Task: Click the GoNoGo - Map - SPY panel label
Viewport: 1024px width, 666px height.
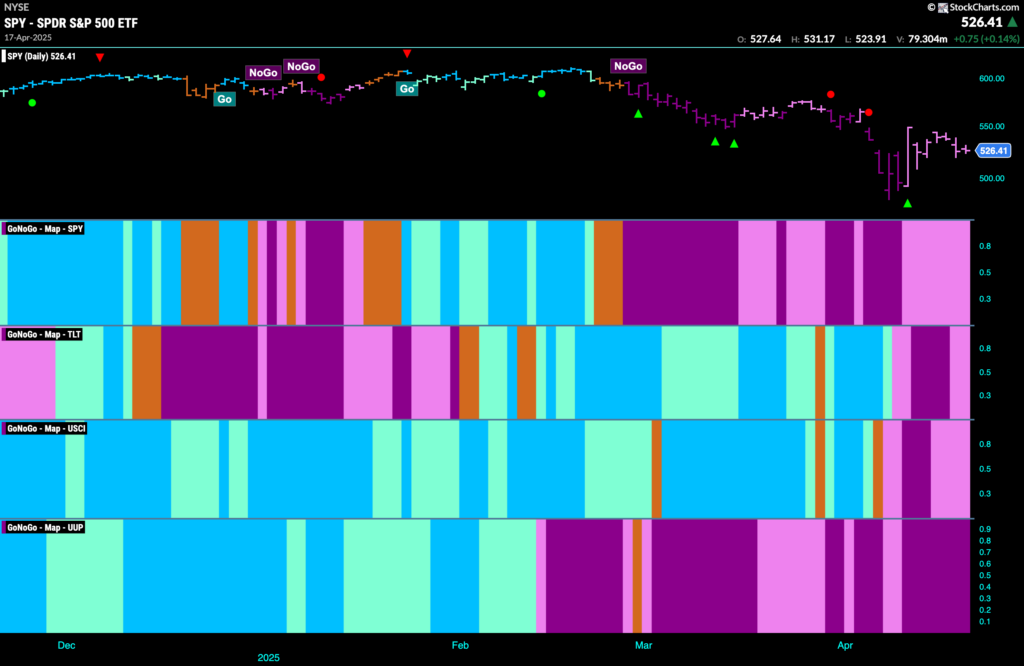Action: 44,229
